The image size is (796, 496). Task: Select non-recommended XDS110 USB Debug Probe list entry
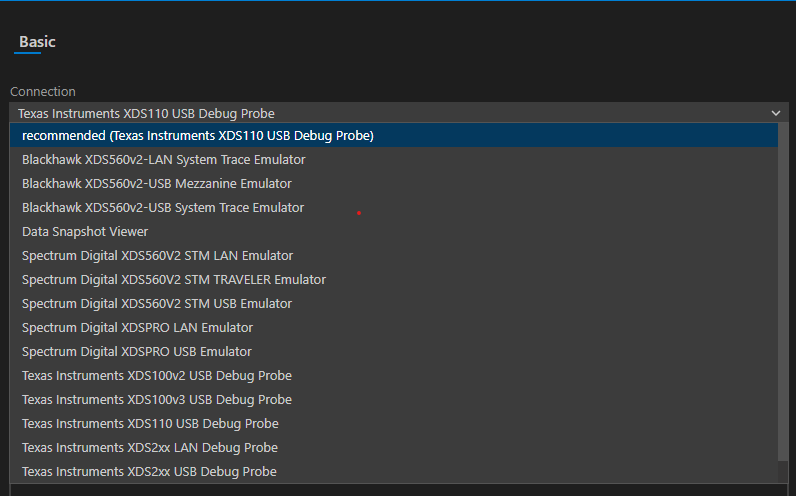[150, 424]
